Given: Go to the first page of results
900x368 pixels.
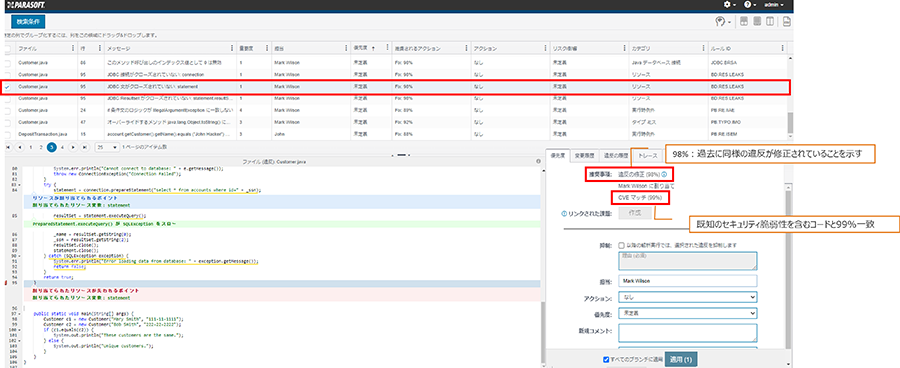Looking at the screenshot, I should (x=9, y=147).
